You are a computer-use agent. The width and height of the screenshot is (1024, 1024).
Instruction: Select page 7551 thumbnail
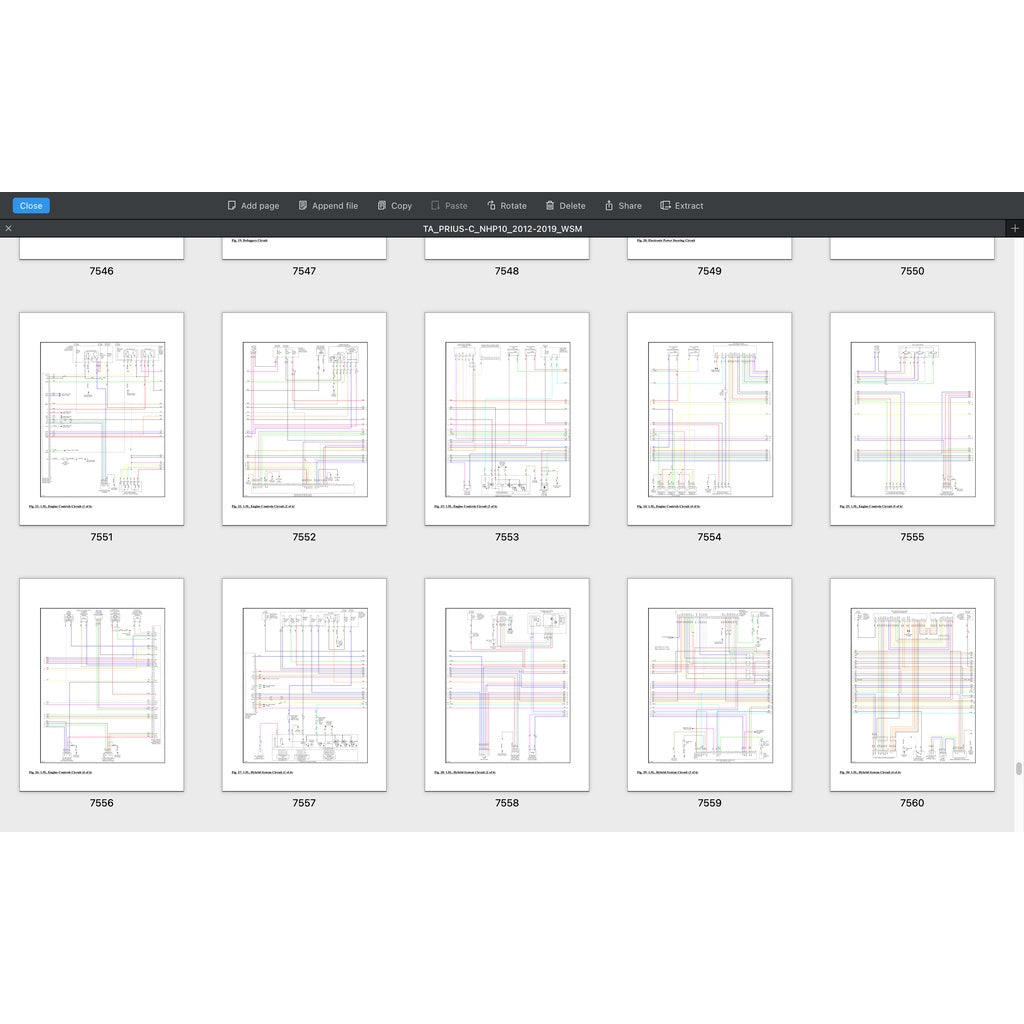(101, 418)
